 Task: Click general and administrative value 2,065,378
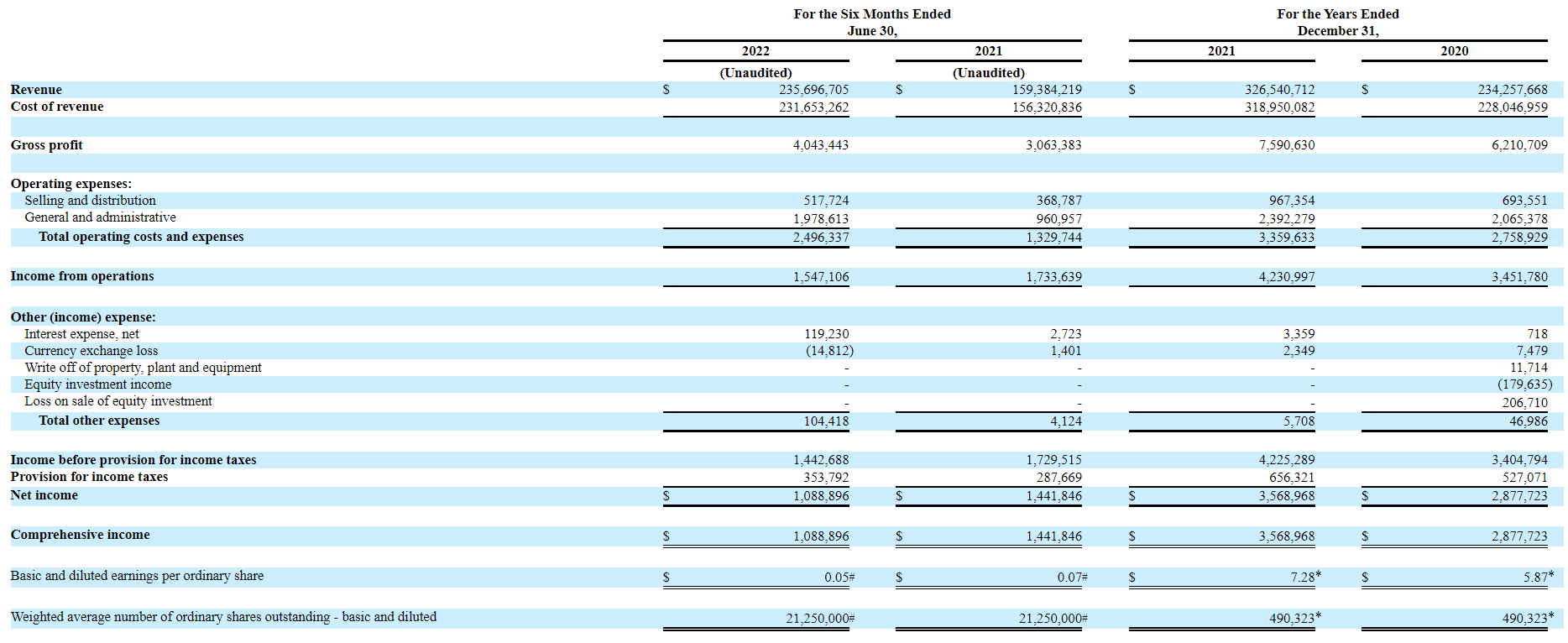(1519, 219)
